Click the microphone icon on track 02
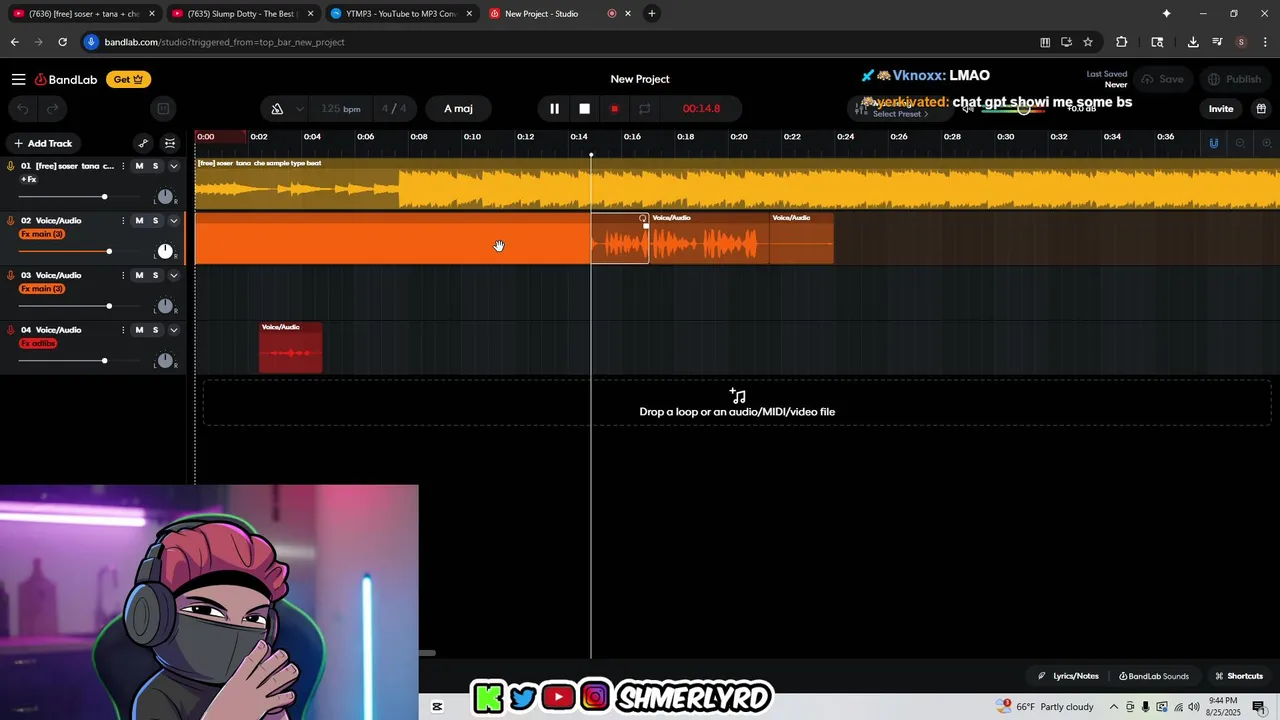Viewport: 1280px width, 720px height. pos(10,220)
